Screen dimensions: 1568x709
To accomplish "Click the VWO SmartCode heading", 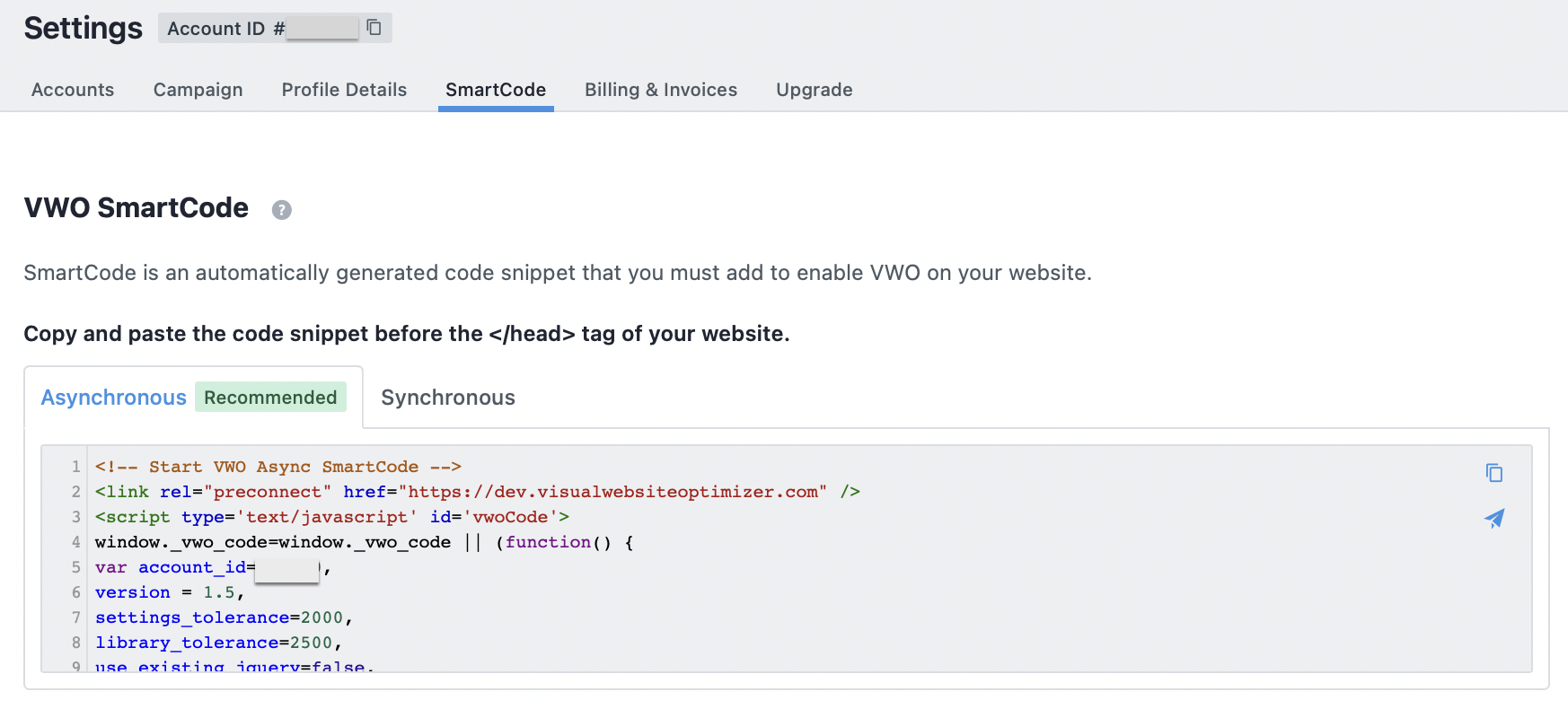I will (x=137, y=208).
